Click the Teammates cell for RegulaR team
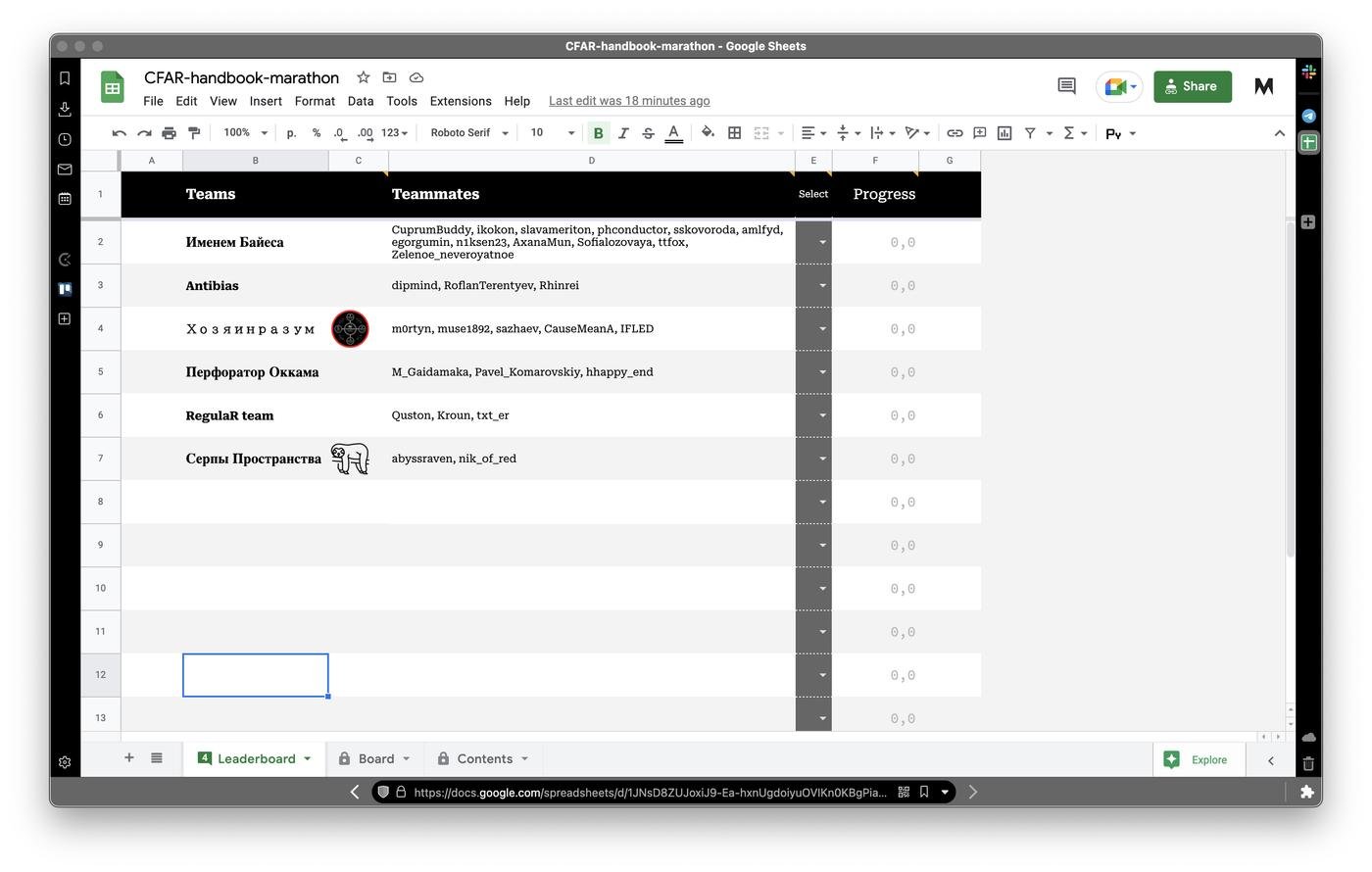This screenshot has height=872, width=1372. tap(591, 415)
